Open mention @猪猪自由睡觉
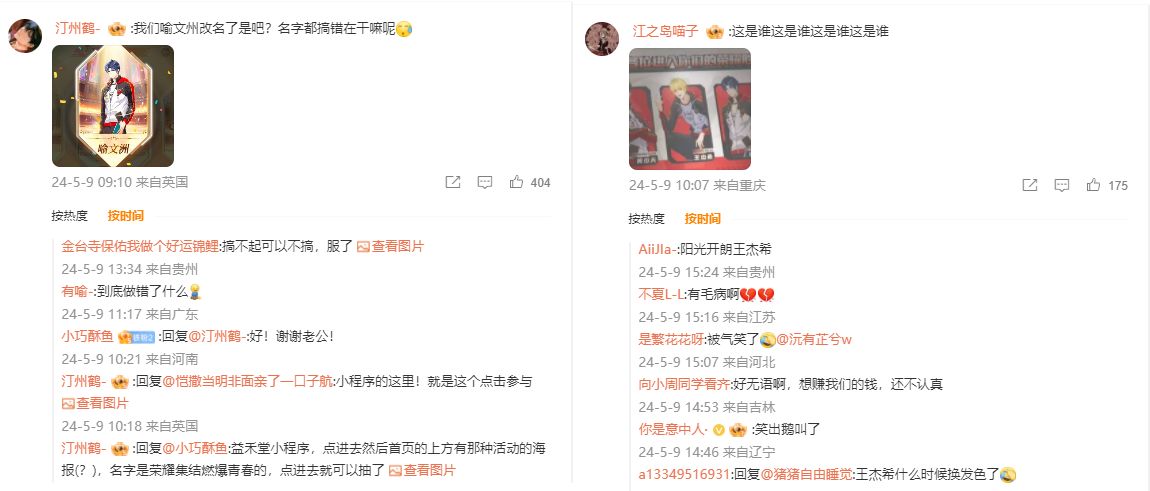Viewport: 1150px width, 491px height. click(807, 474)
